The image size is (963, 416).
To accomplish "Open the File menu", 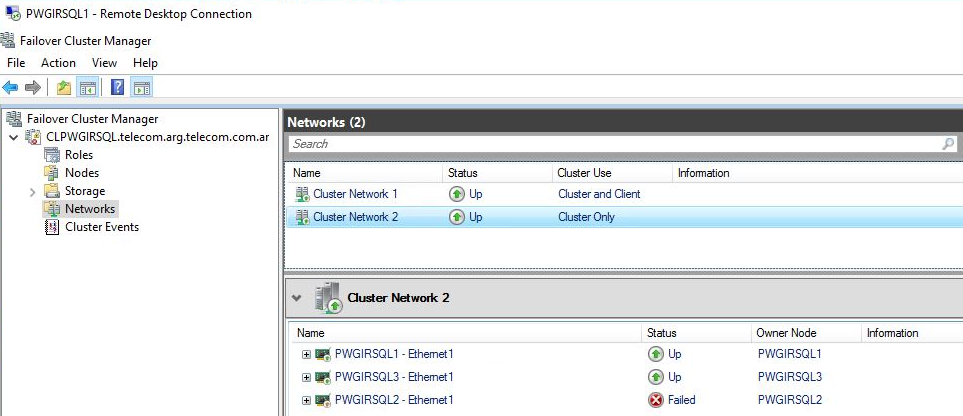I will (x=16, y=63).
